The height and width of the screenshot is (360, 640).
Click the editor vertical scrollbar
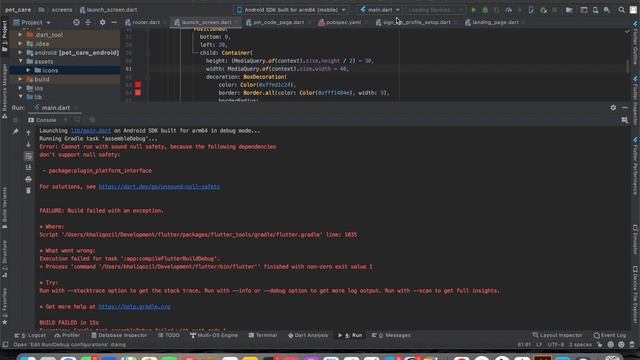pyautogui.click(x=628, y=65)
